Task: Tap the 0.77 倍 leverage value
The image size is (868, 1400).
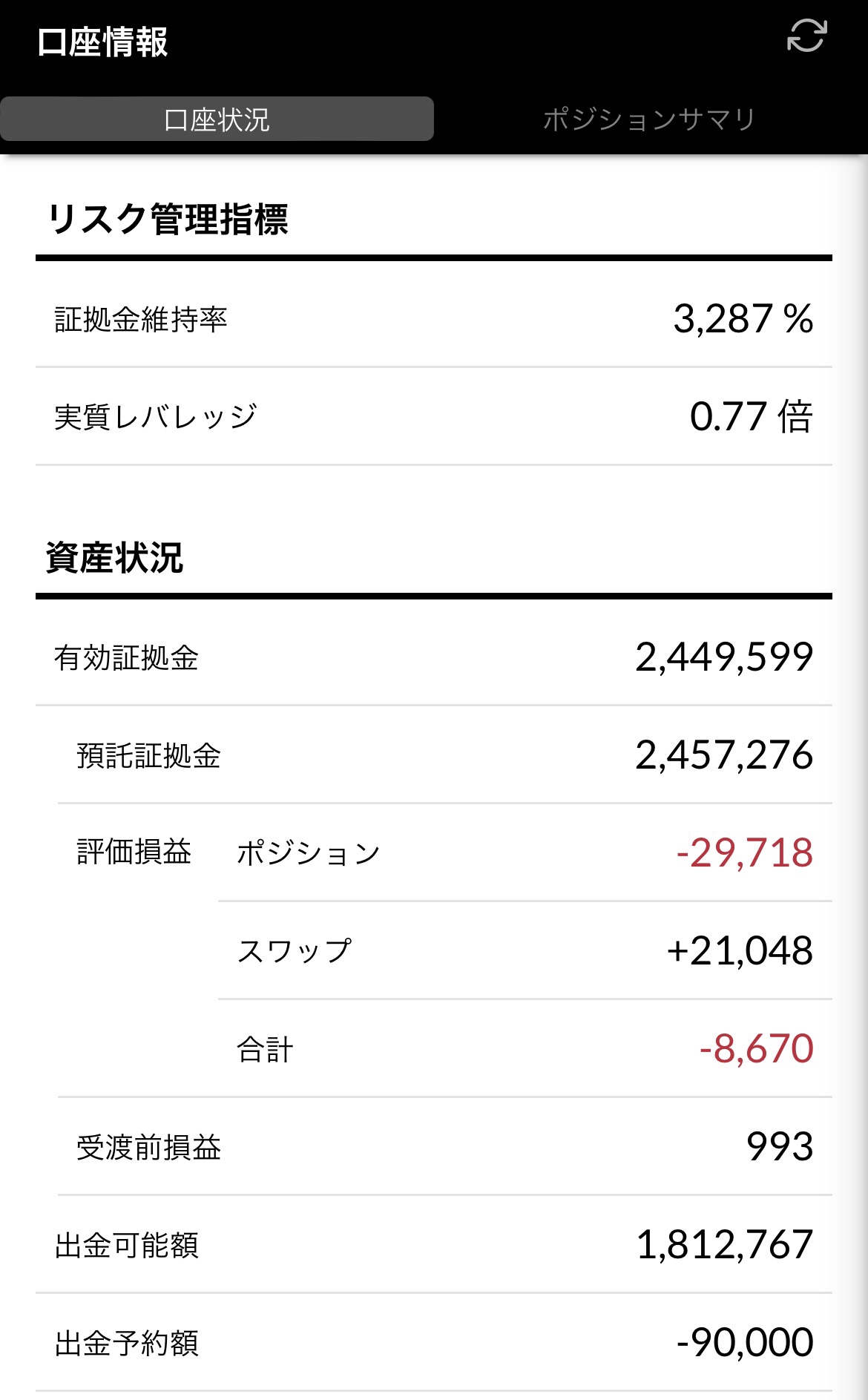Action: [x=751, y=416]
